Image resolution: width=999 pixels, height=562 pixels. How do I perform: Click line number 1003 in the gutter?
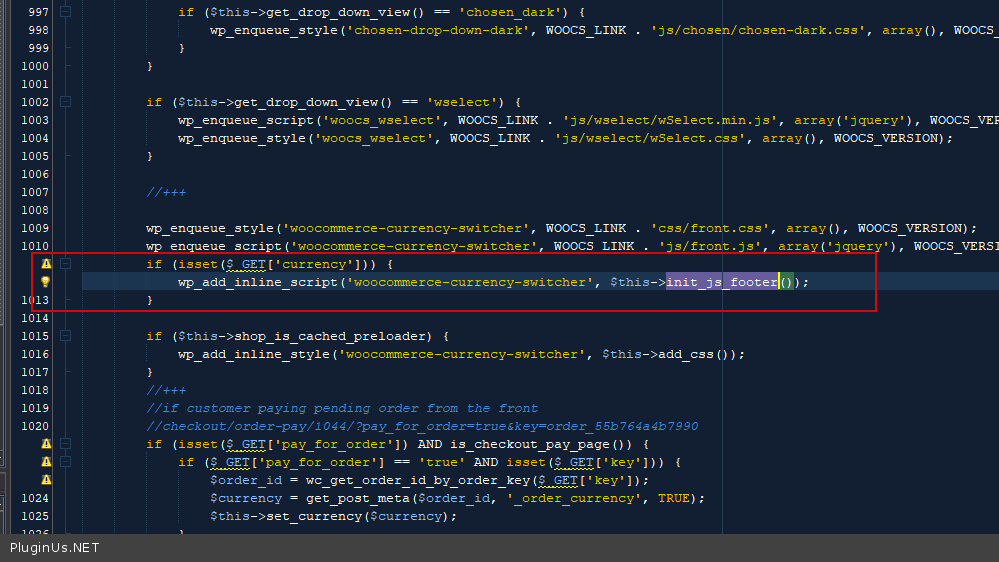click(x=34, y=120)
